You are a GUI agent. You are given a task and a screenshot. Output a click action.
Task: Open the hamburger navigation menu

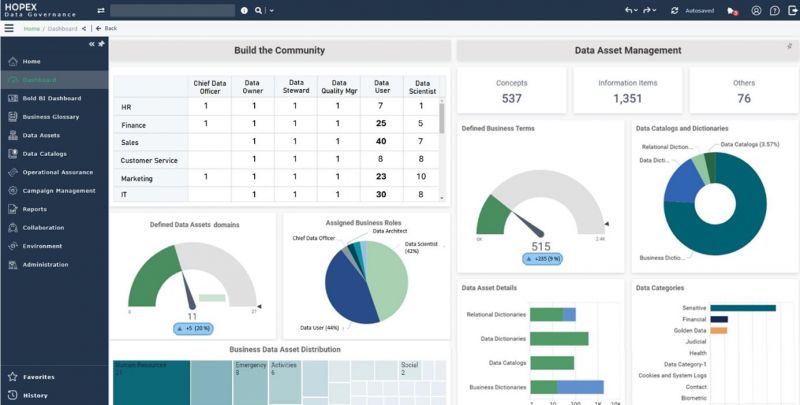point(9,28)
